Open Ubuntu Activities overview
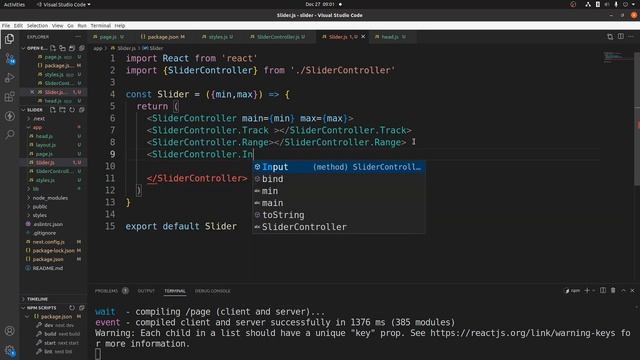640x360 pixels. coord(14,4)
